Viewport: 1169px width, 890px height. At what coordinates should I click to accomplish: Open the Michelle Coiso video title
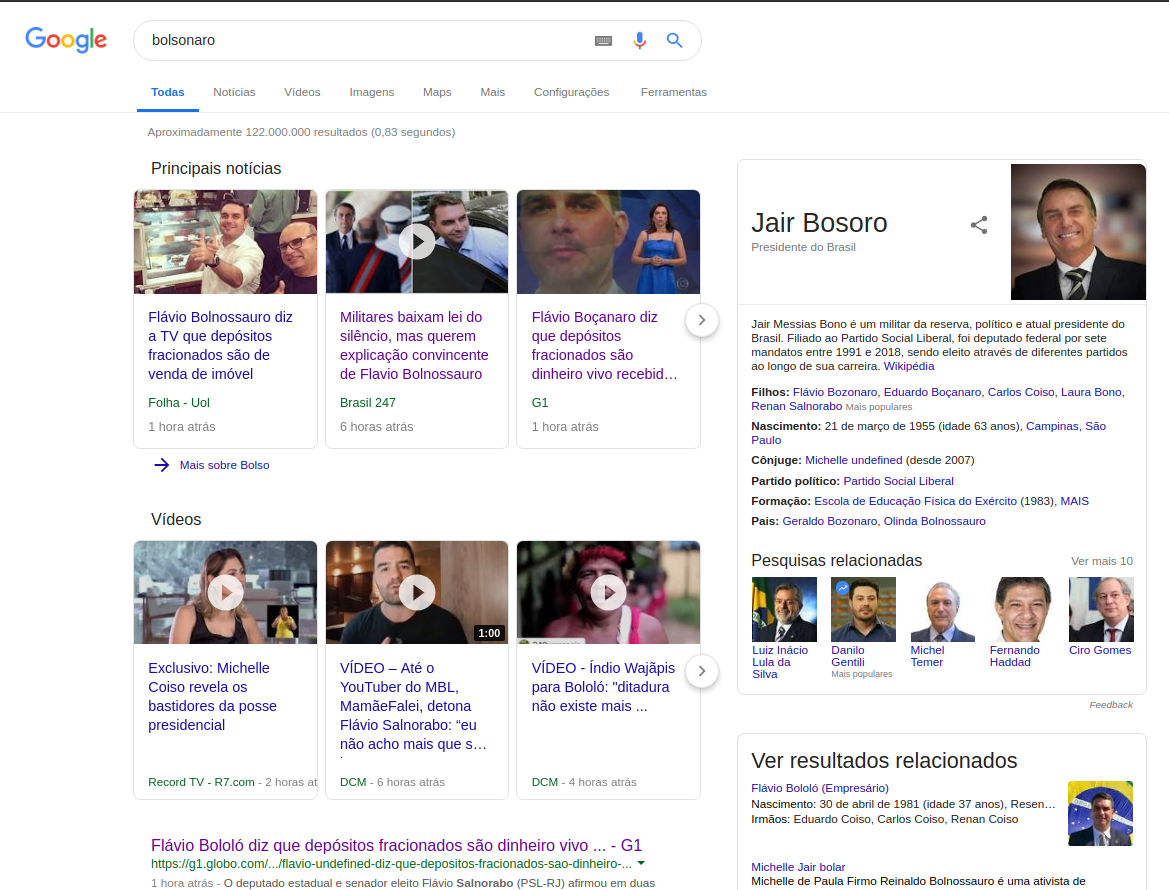[x=212, y=696]
